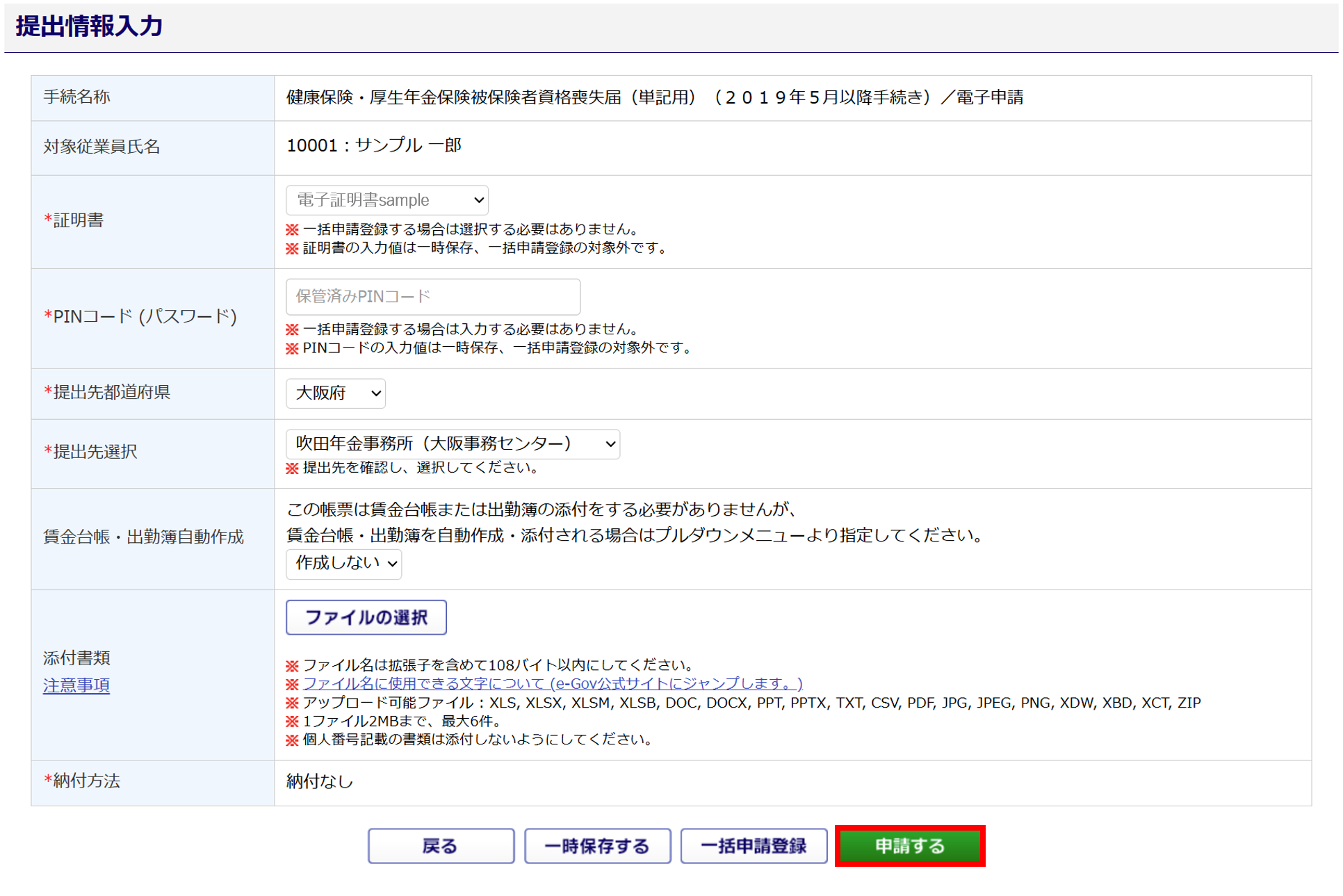Open e-Gov file name characters link
This screenshot has height=896, width=1343.
point(553,684)
